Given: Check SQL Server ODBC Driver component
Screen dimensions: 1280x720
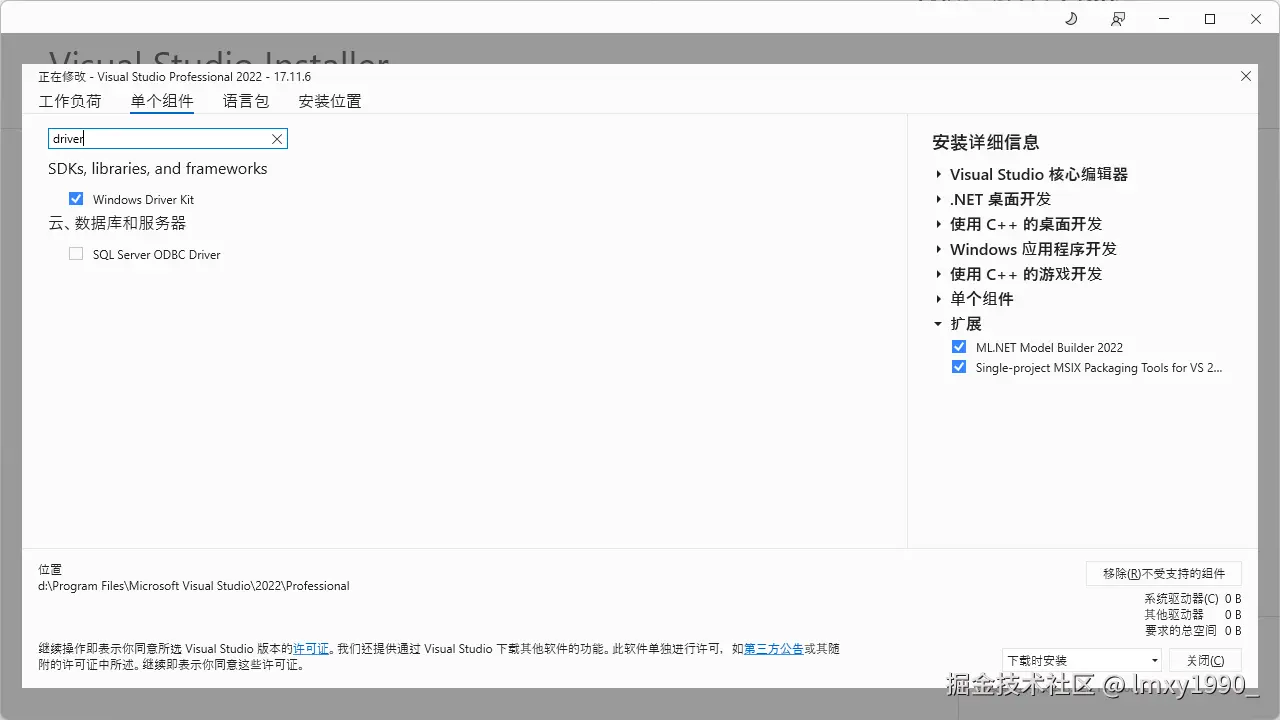Looking at the screenshot, I should point(76,254).
